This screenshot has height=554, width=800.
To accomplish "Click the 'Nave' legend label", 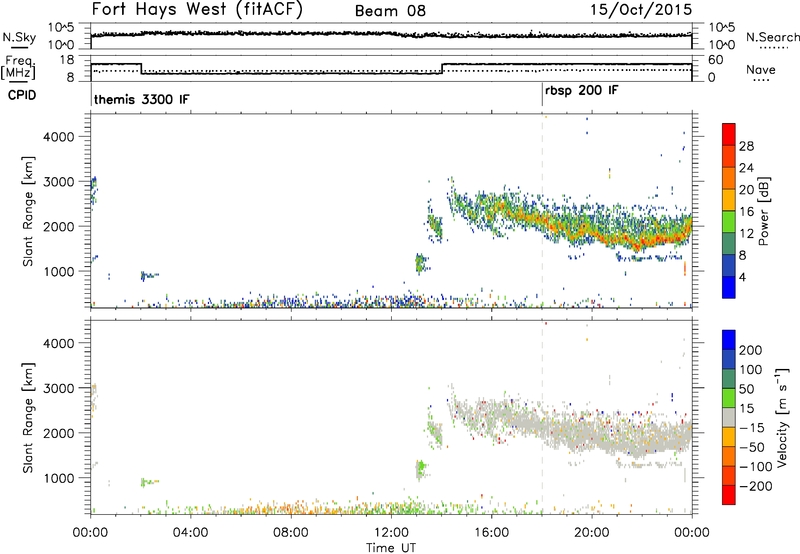I will [761, 70].
